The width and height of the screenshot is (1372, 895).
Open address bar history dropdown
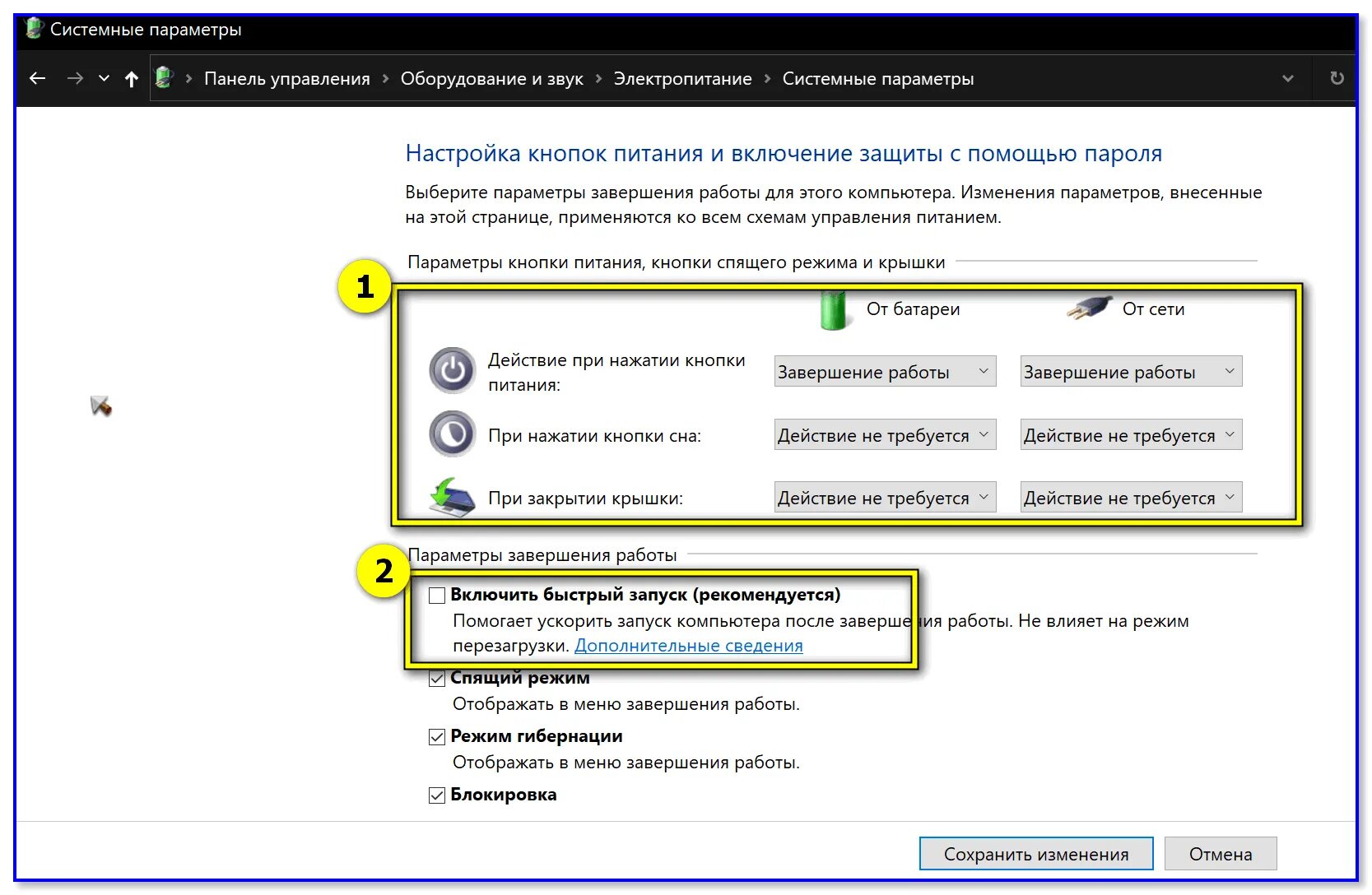[x=1288, y=79]
